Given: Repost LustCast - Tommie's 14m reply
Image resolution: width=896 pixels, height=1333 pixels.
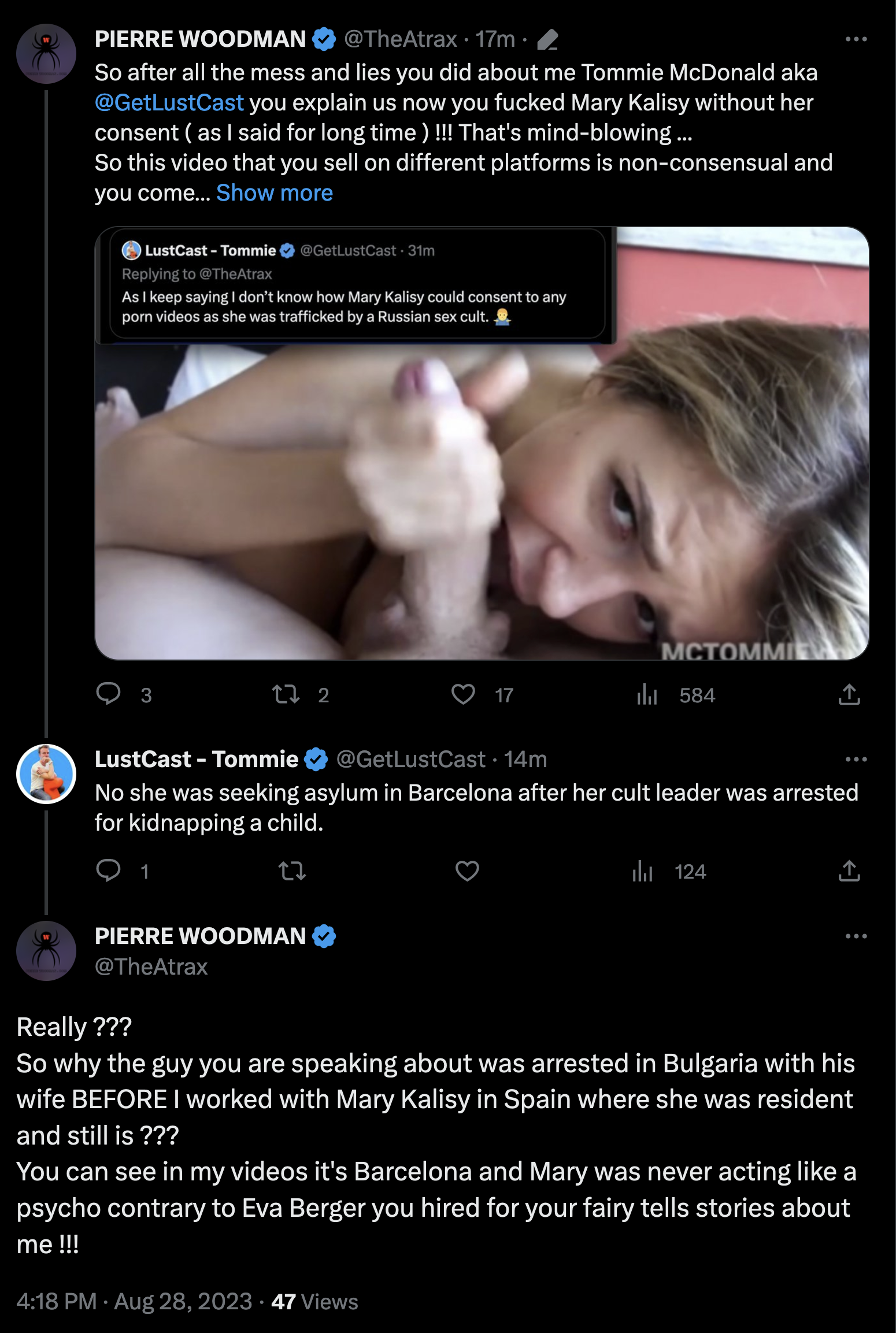Looking at the screenshot, I should coord(292,871).
